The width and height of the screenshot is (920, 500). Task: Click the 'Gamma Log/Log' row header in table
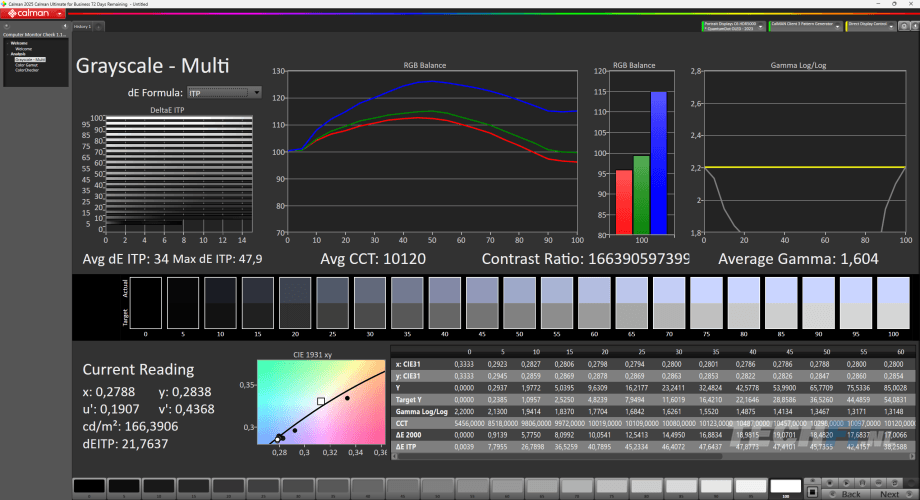click(421, 411)
